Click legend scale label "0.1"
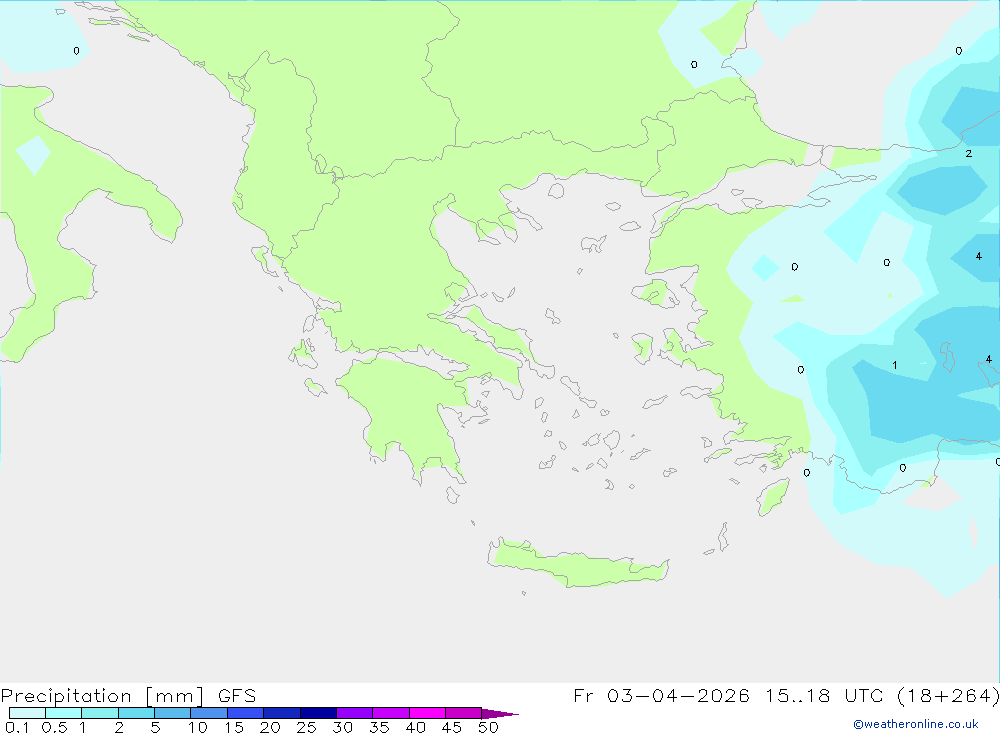Image resolution: width=1000 pixels, height=733 pixels. coord(17,727)
